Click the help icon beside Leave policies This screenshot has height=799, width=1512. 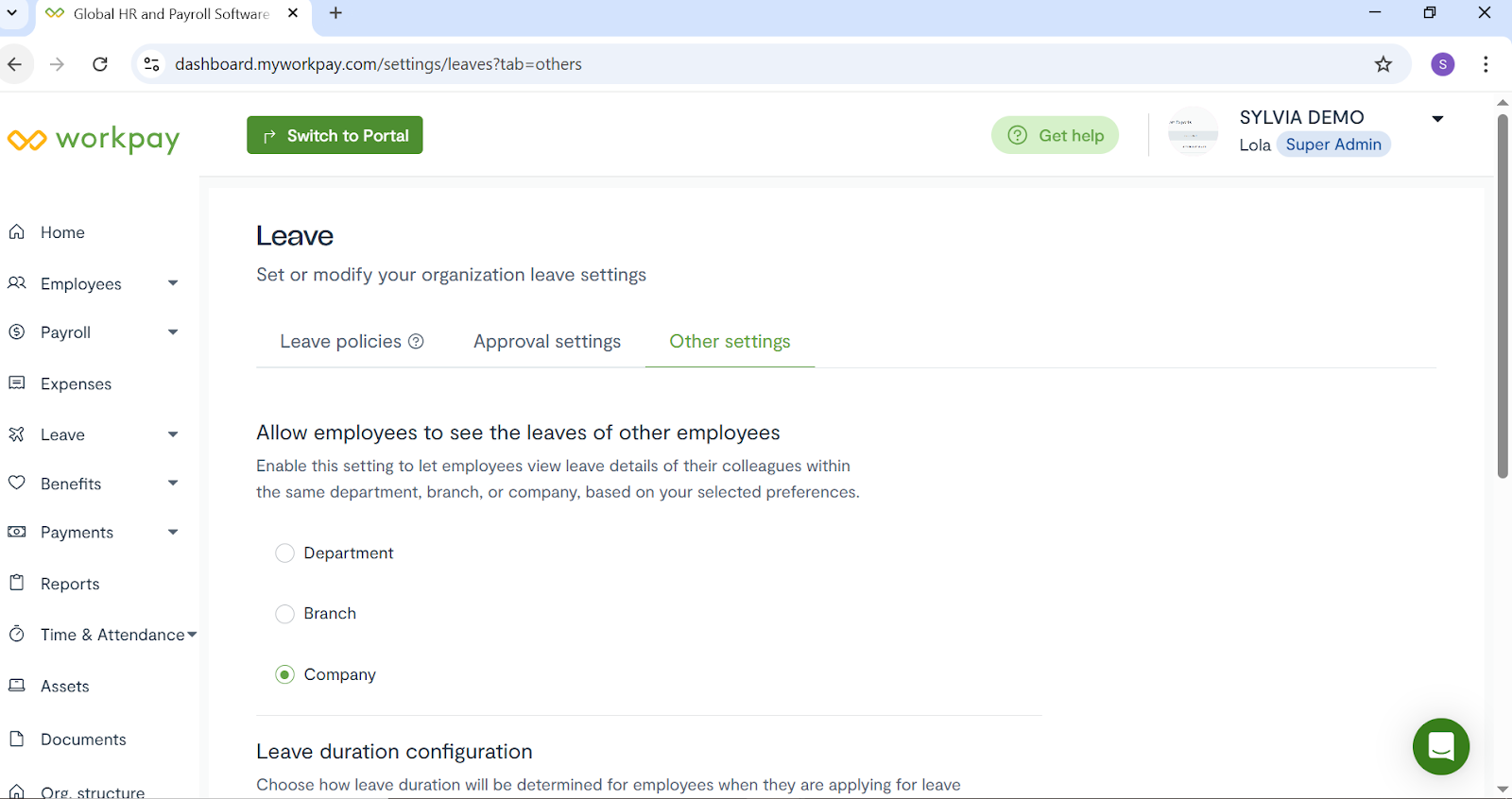(416, 342)
